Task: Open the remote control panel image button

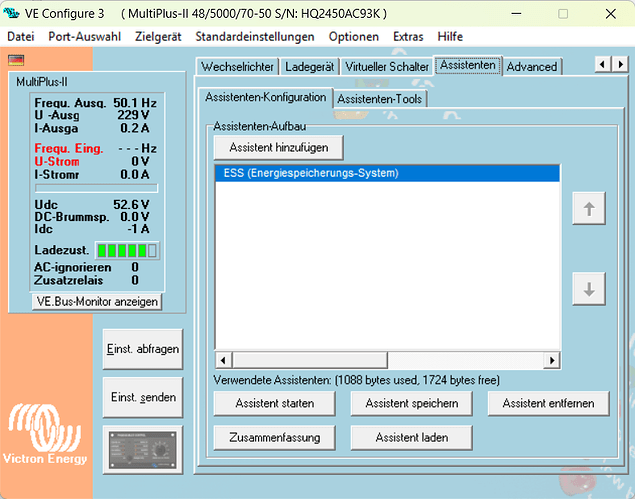Action: point(143,450)
